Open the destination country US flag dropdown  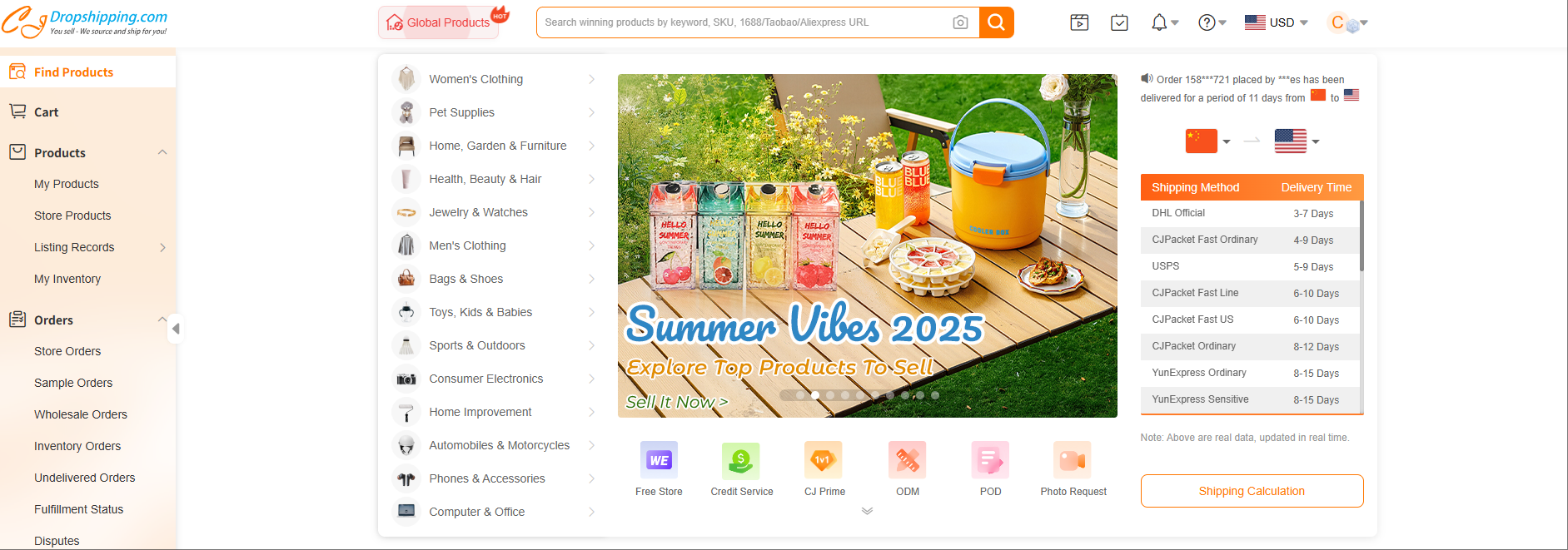click(1297, 141)
